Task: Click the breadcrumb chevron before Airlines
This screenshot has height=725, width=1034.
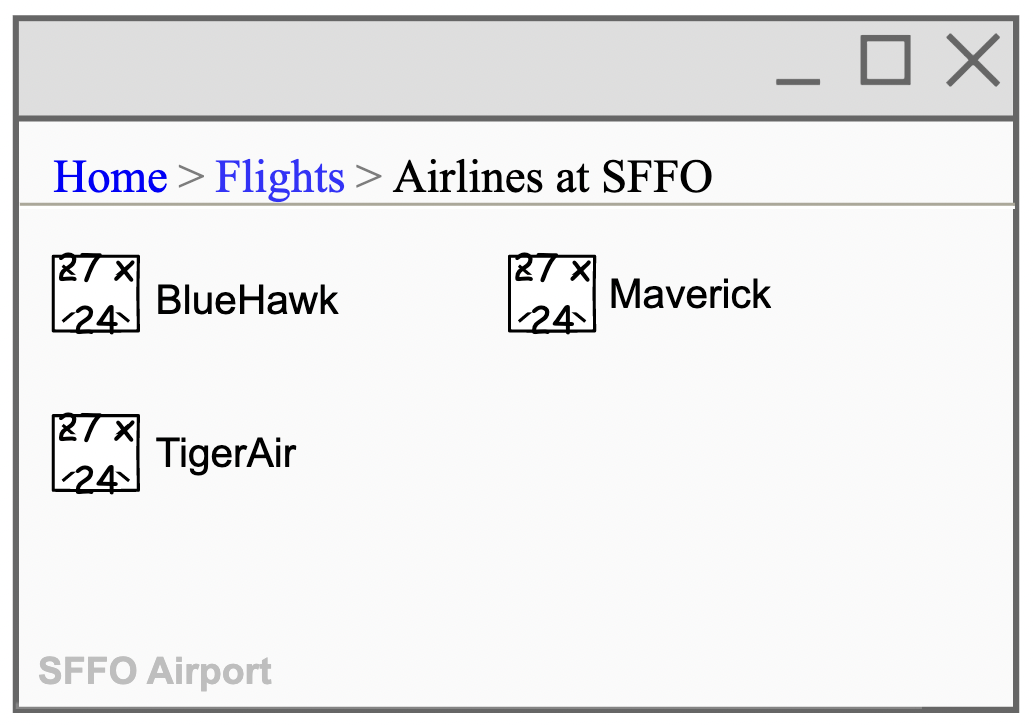Action: tap(367, 177)
